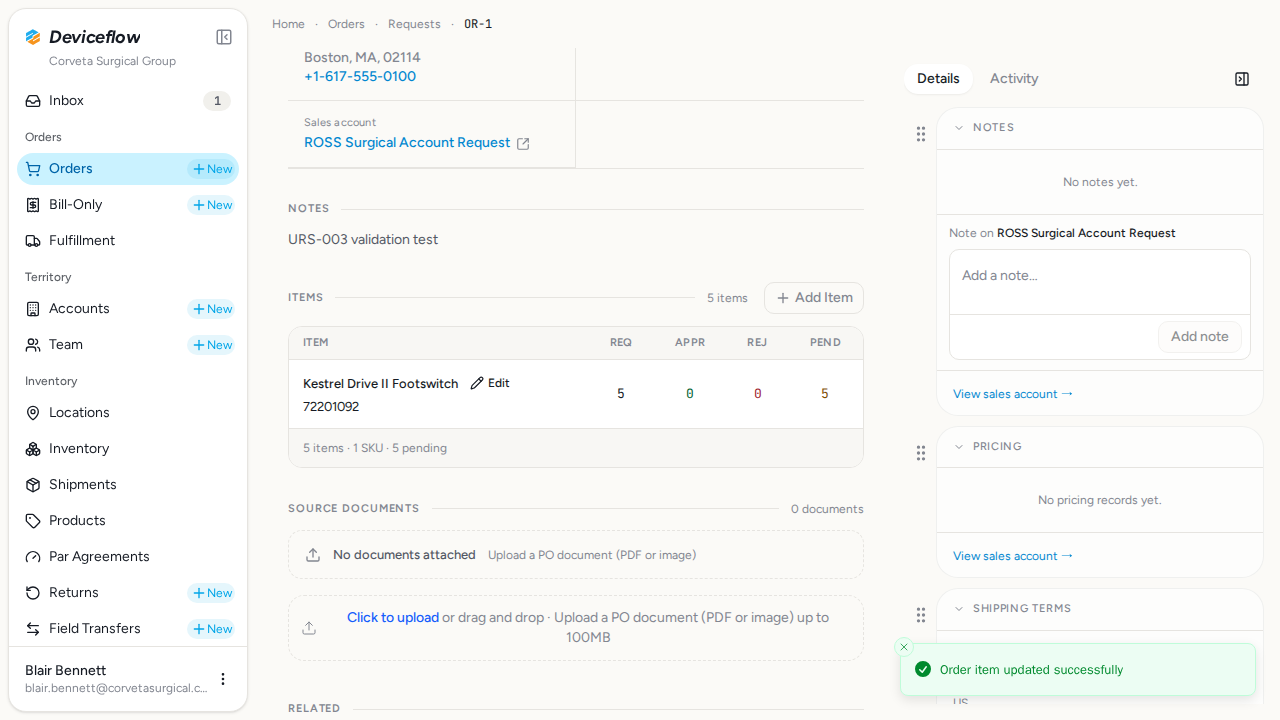This screenshot has width=1280, height=720.
Task: Open Products page
Action: [128, 521]
